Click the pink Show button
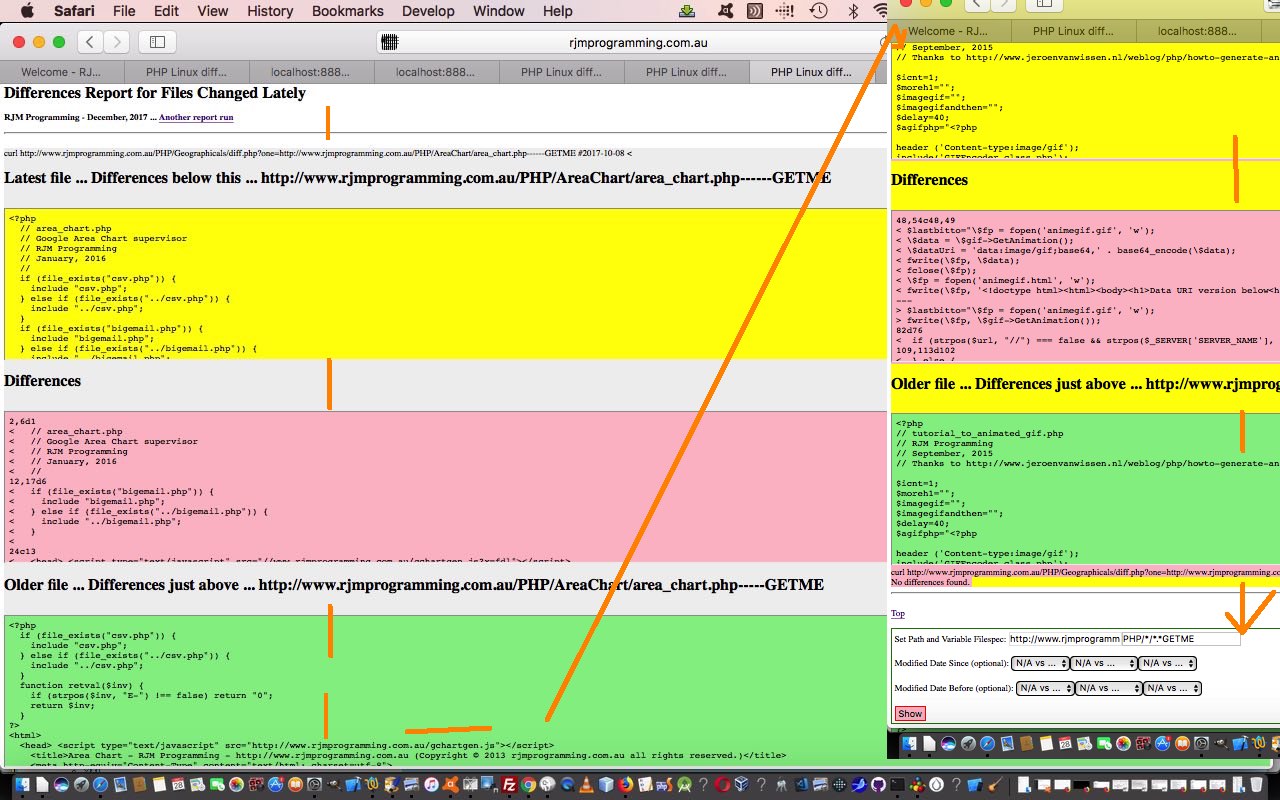The image size is (1280, 800). (910, 714)
